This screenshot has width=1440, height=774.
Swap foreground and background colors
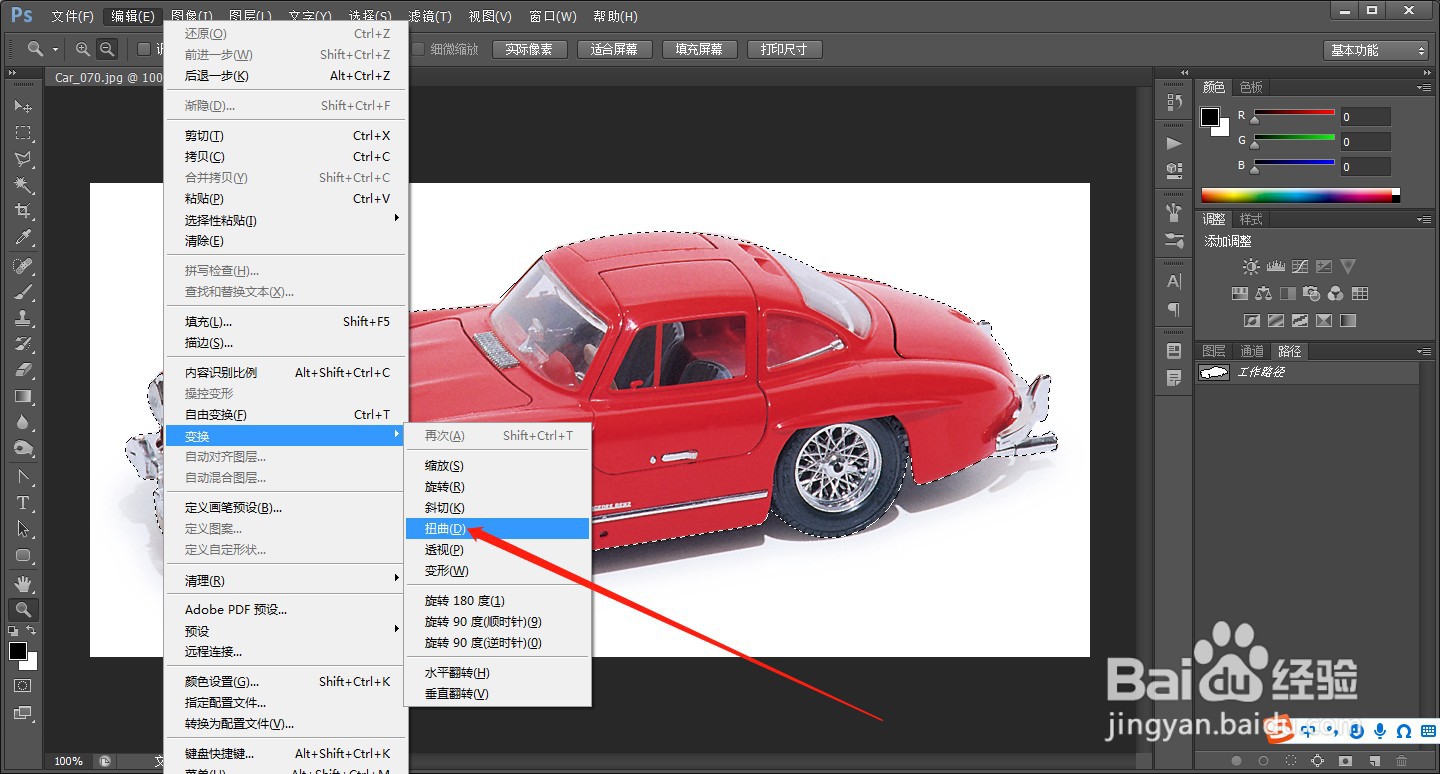[x=32, y=631]
